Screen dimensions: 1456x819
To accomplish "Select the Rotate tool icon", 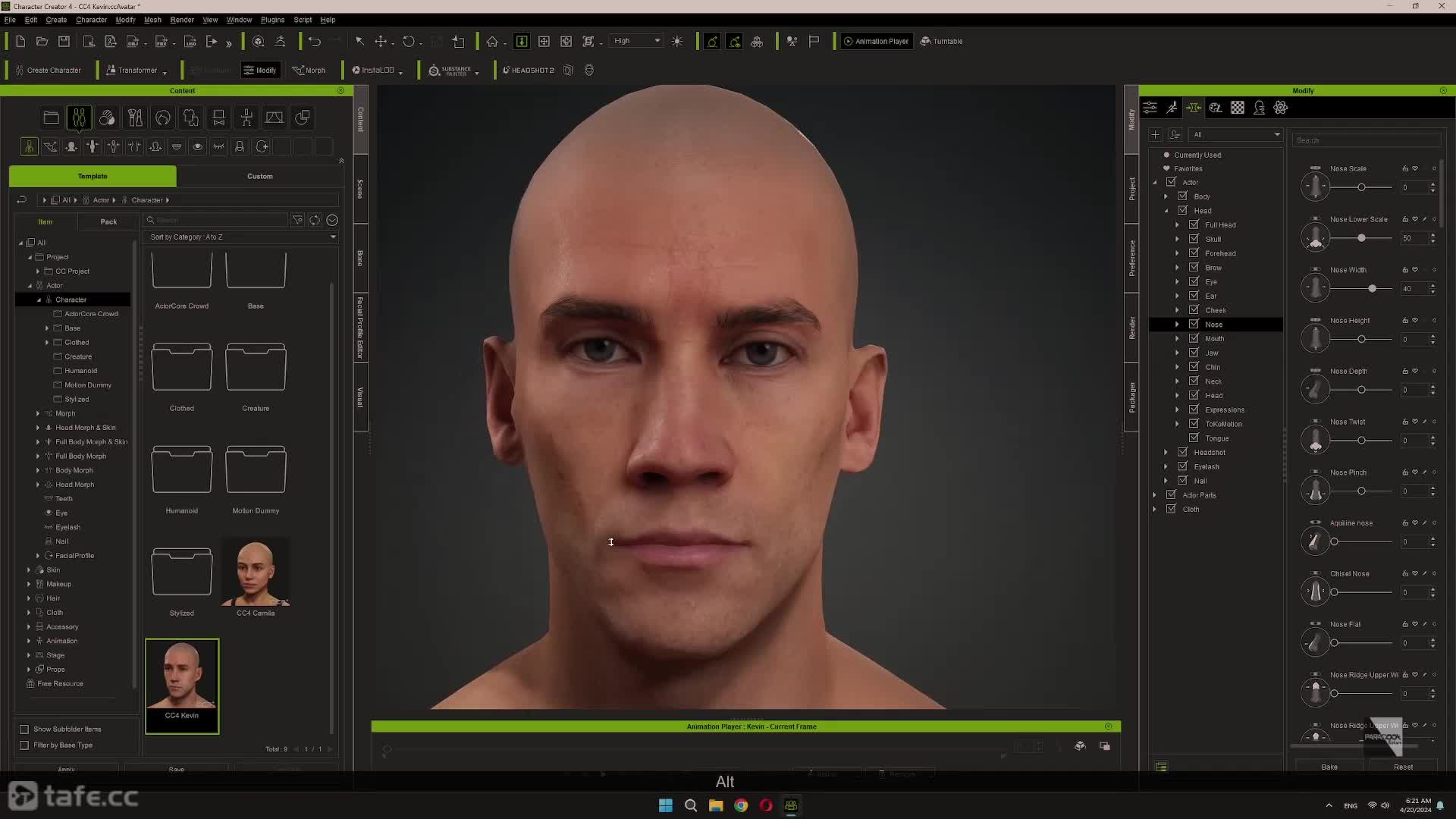I will click(409, 41).
